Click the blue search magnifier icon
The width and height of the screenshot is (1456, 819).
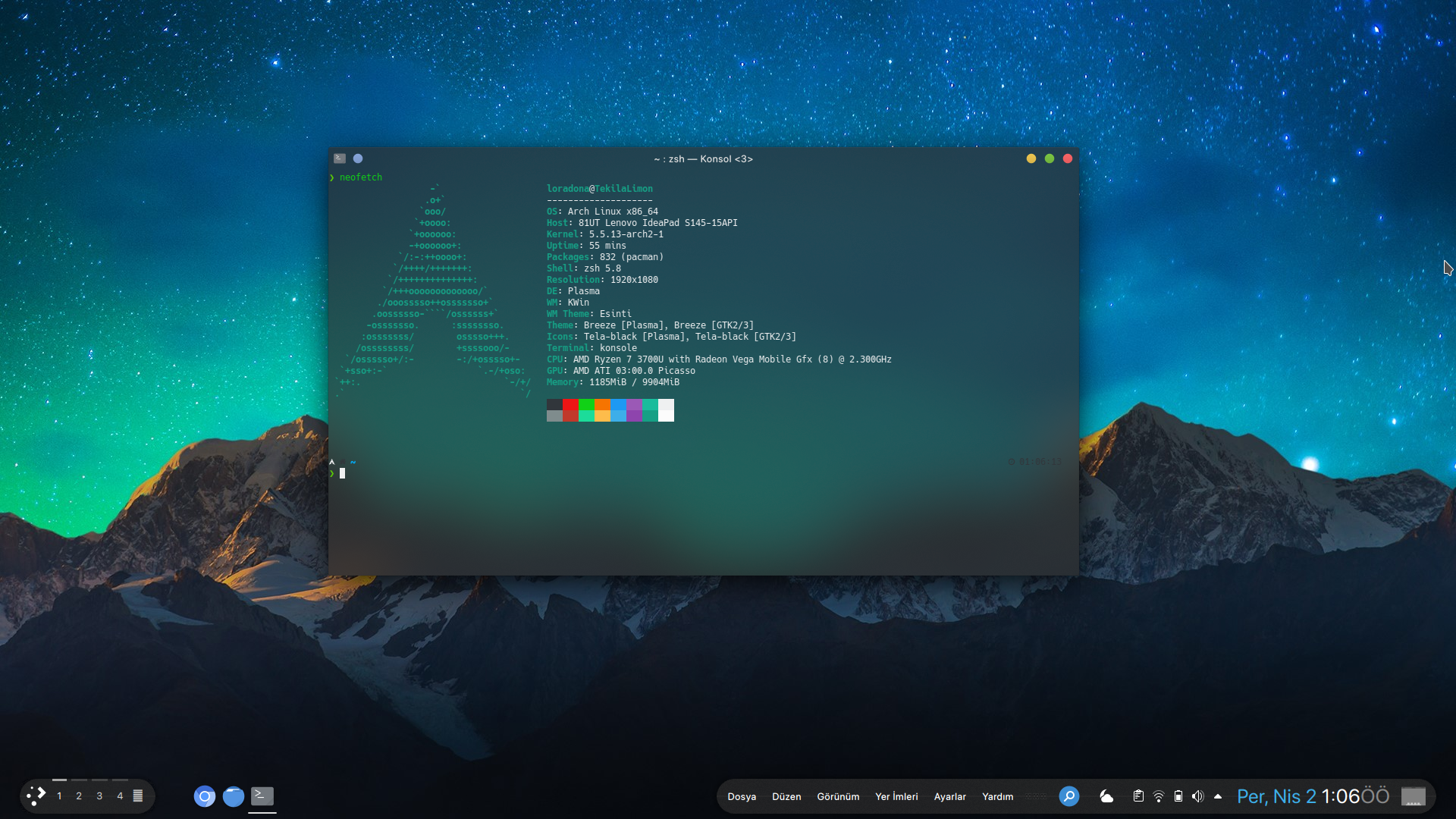coord(1069,796)
